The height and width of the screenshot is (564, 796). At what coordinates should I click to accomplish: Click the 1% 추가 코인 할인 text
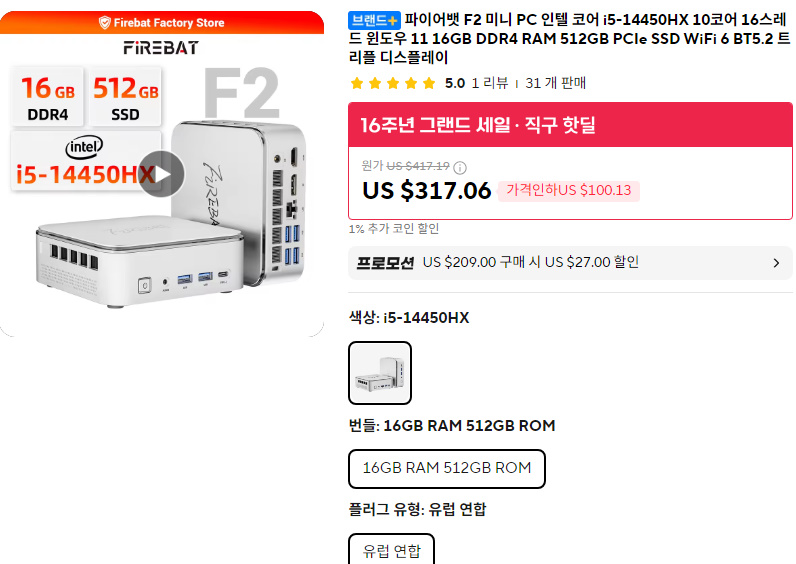(394, 229)
